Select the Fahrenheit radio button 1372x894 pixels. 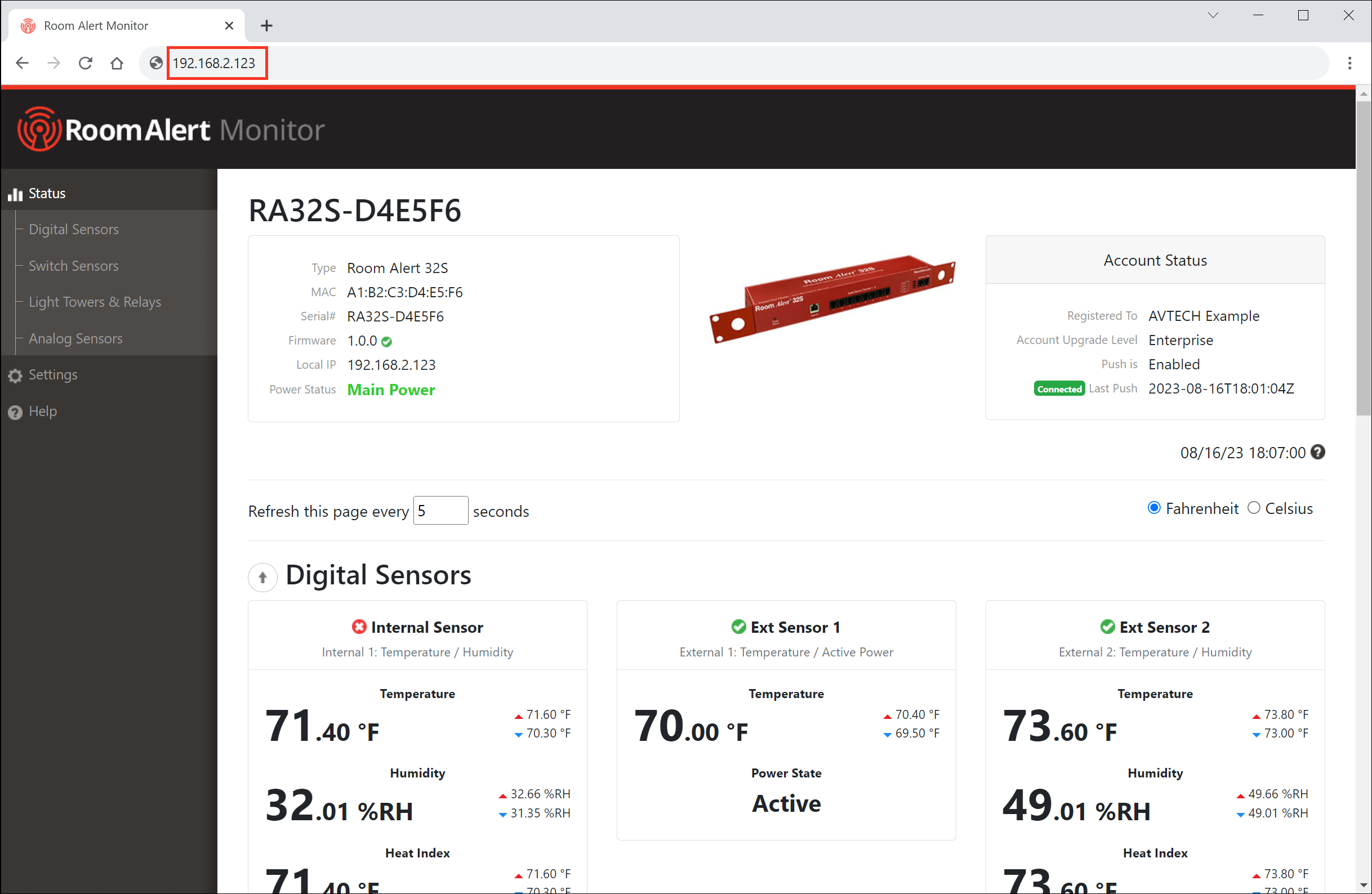tap(1153, 508)
